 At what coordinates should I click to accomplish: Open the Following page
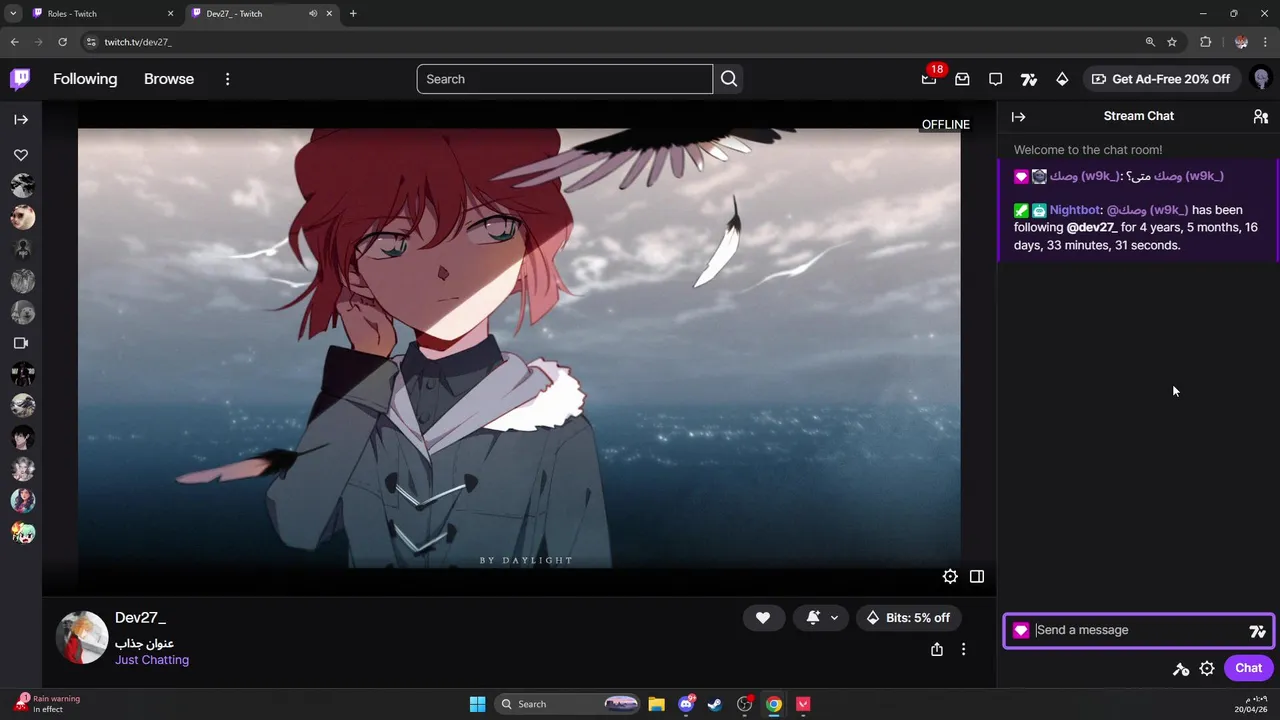tap(85, 79)
